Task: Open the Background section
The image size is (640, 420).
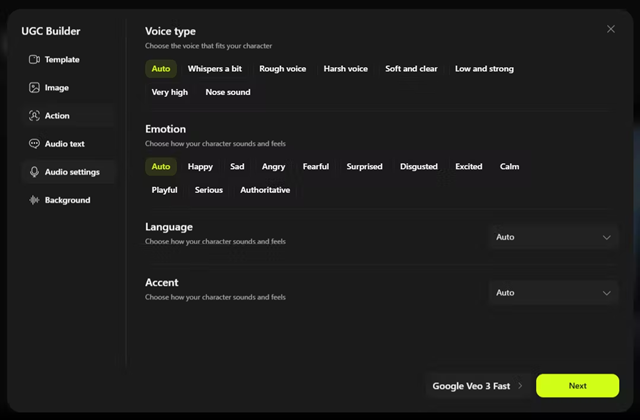Action: [69, 200]
